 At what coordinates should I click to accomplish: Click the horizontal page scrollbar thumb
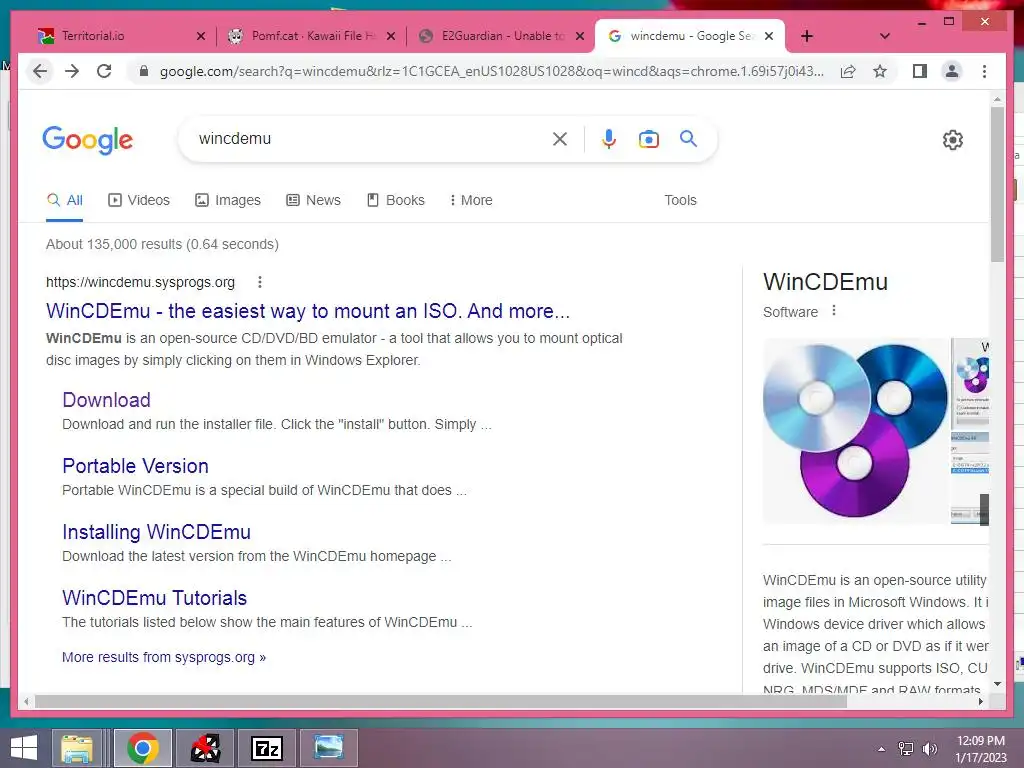click(441, 701)
